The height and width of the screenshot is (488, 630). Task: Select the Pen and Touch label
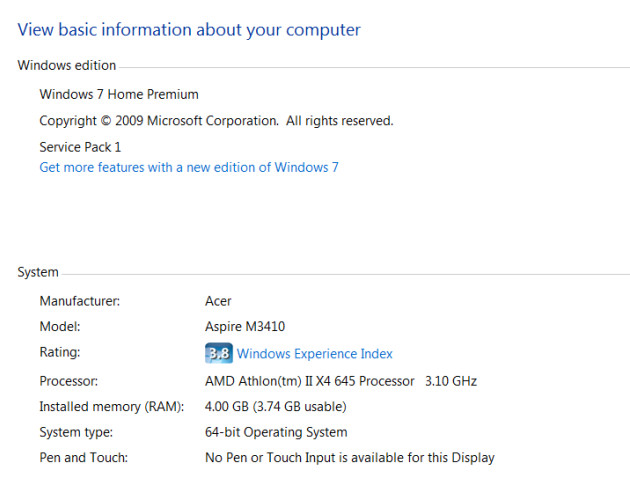(84, 459)
